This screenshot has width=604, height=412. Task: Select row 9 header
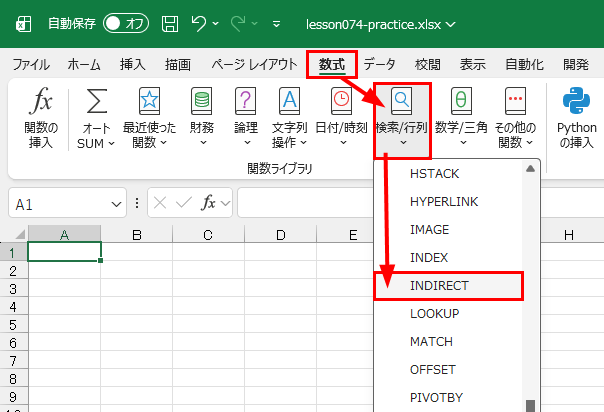pyautogui.click(x=13, y=397)
